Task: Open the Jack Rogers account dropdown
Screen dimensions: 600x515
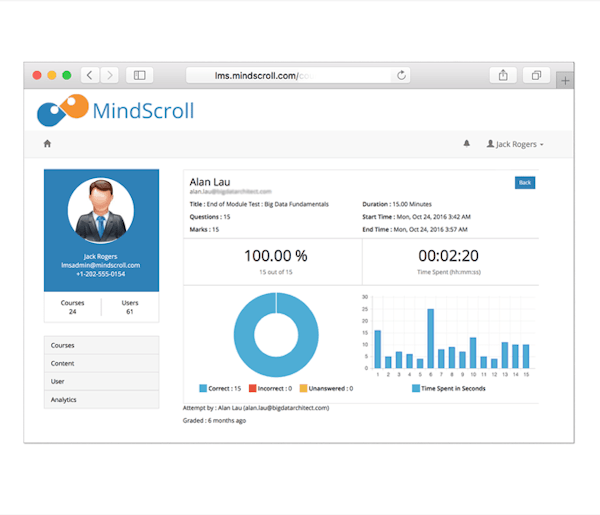Action: 515,144
